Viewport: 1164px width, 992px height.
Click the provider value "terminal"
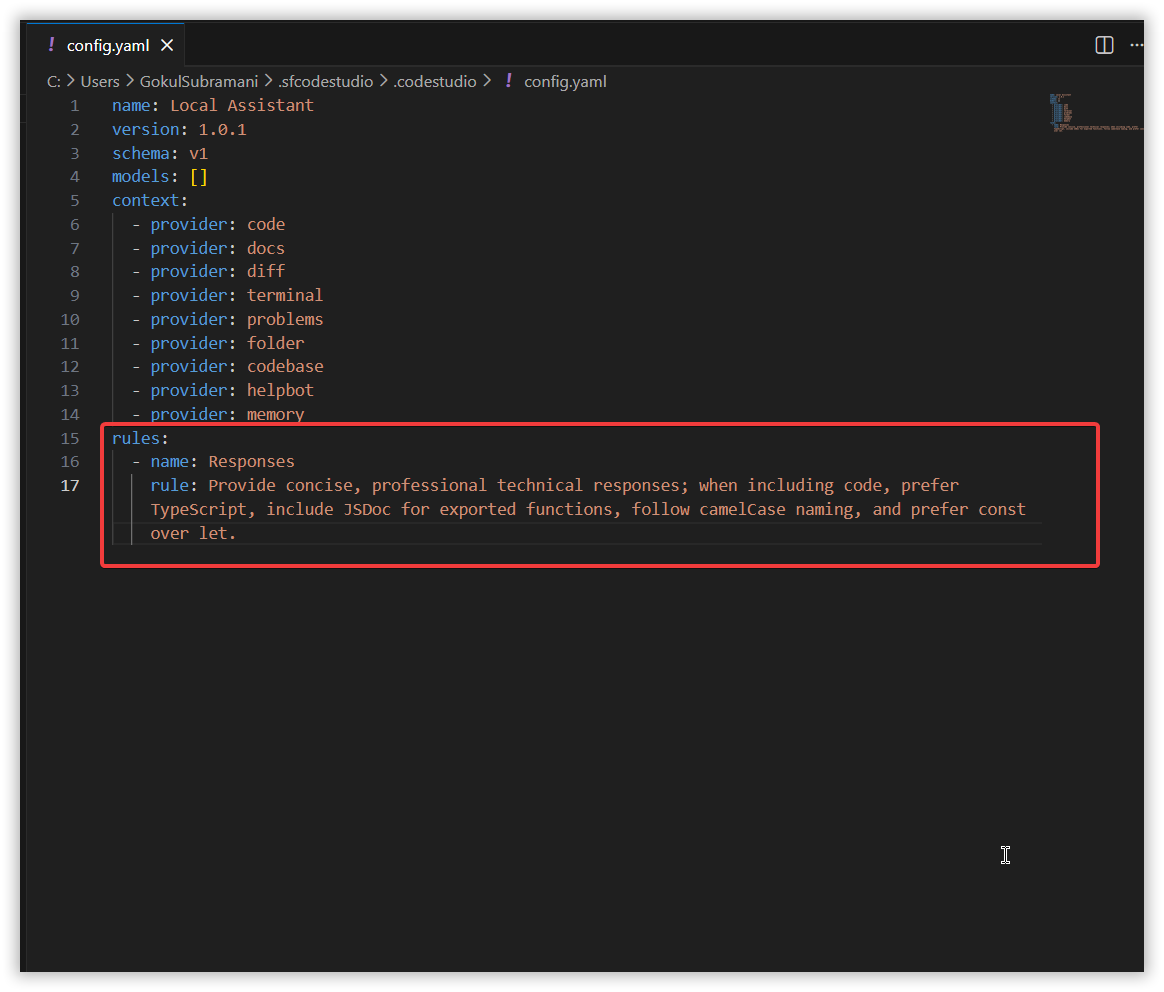pos(285,296)
